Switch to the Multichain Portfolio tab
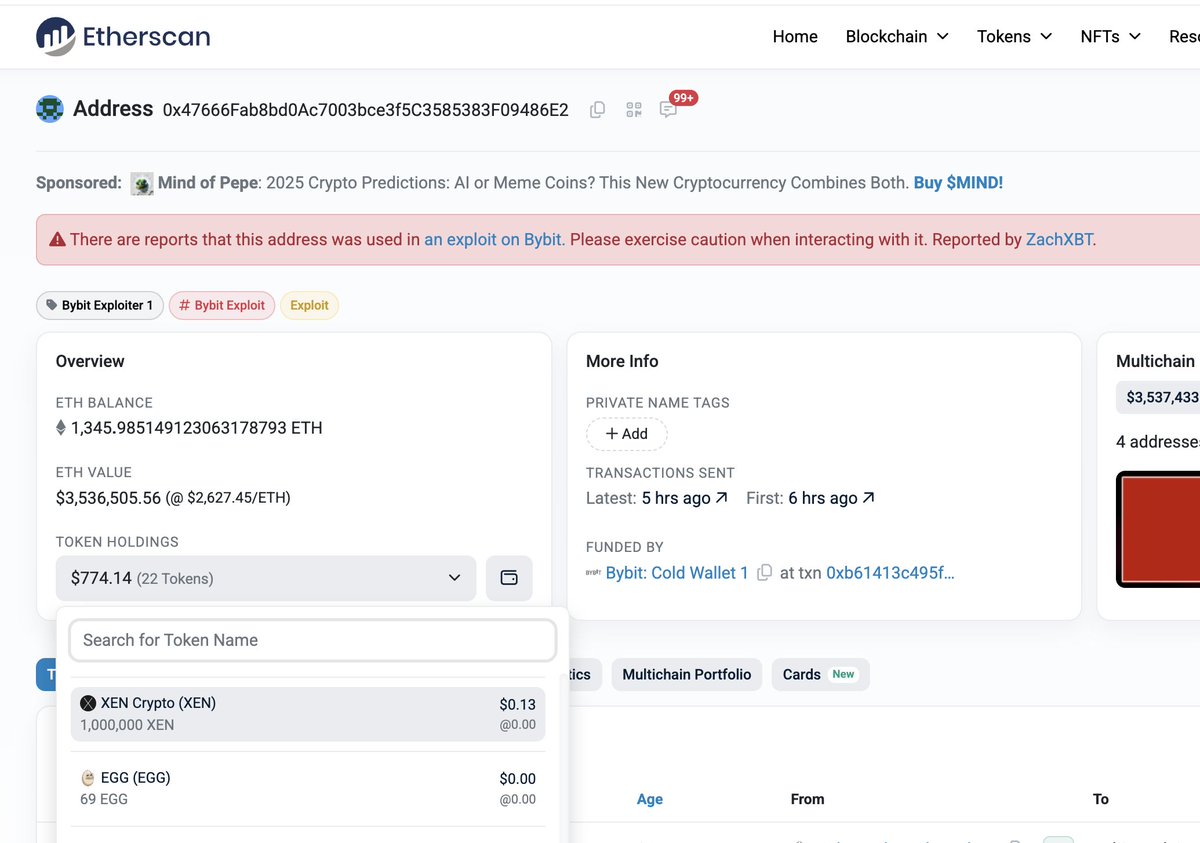1200x843 pixels. [x=686, y=675]
